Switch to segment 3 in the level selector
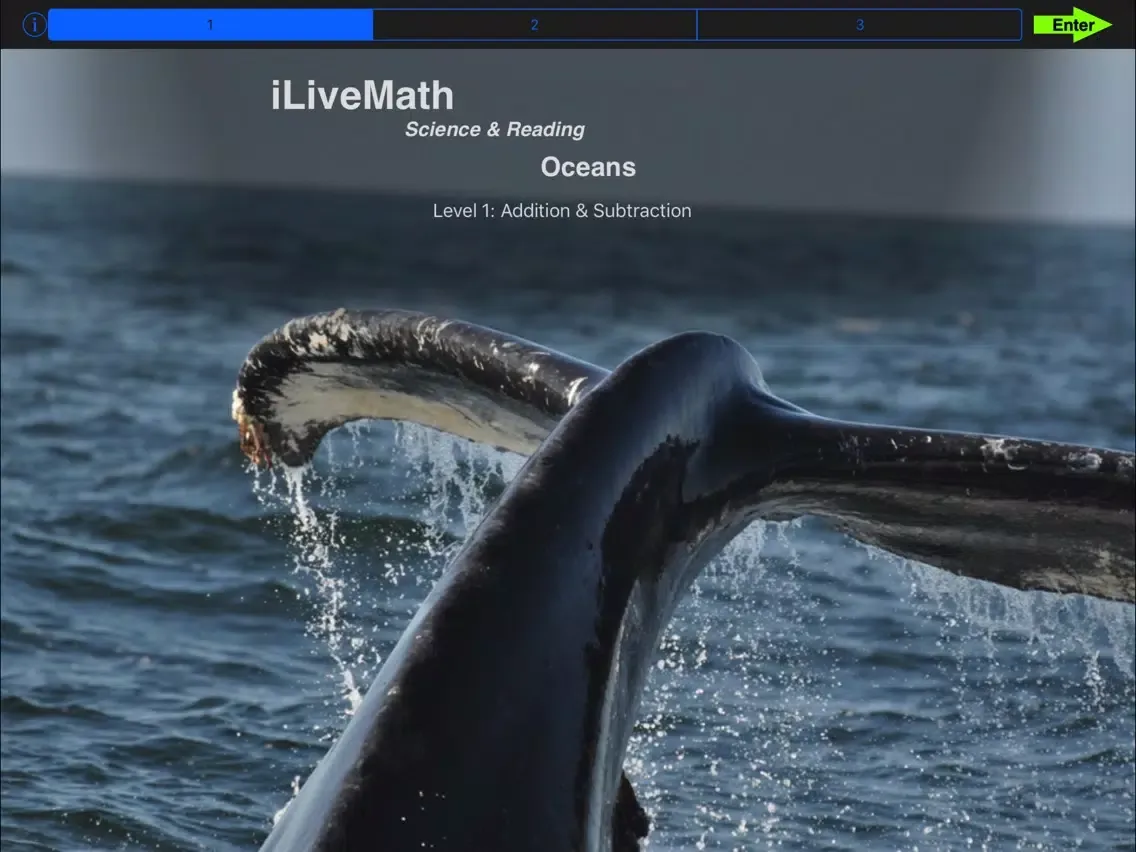 click(x=859, y=25)
